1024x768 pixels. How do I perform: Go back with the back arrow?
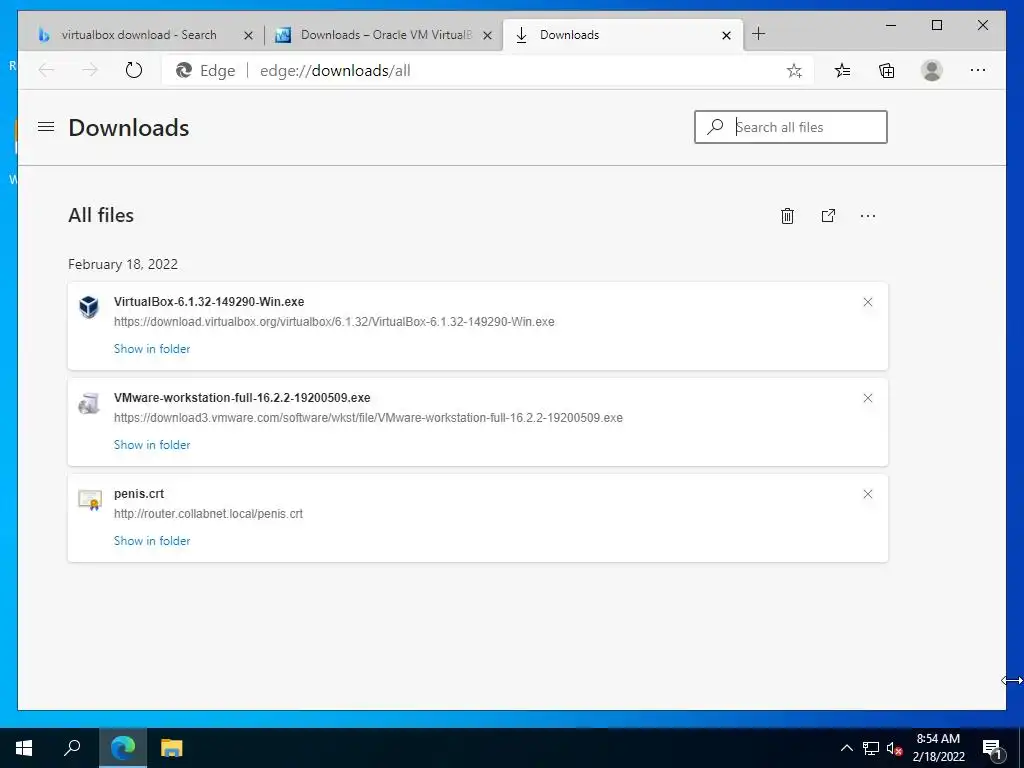click(x=46, y=70)
